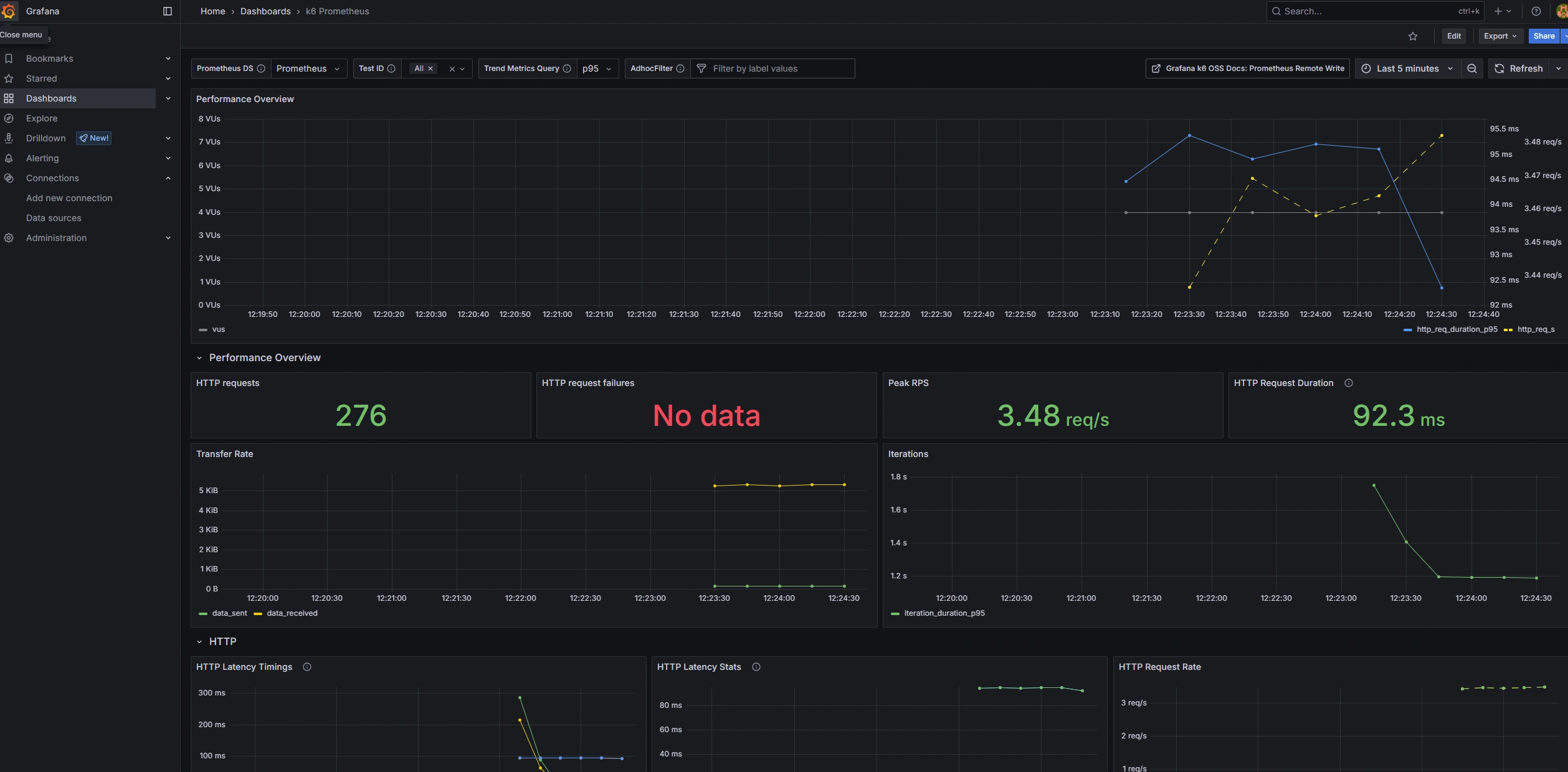The height and width of the screenshot is (772, 1568).
Task: Click the Drilldown sidebar icon
Action: 9,138
